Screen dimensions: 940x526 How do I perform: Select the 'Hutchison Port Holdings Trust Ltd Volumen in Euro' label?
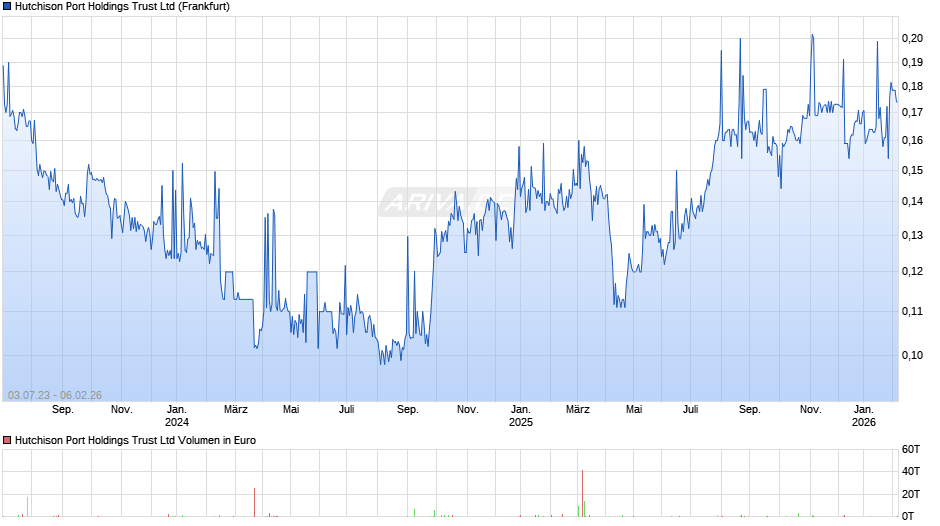click(x=135, y=440)
